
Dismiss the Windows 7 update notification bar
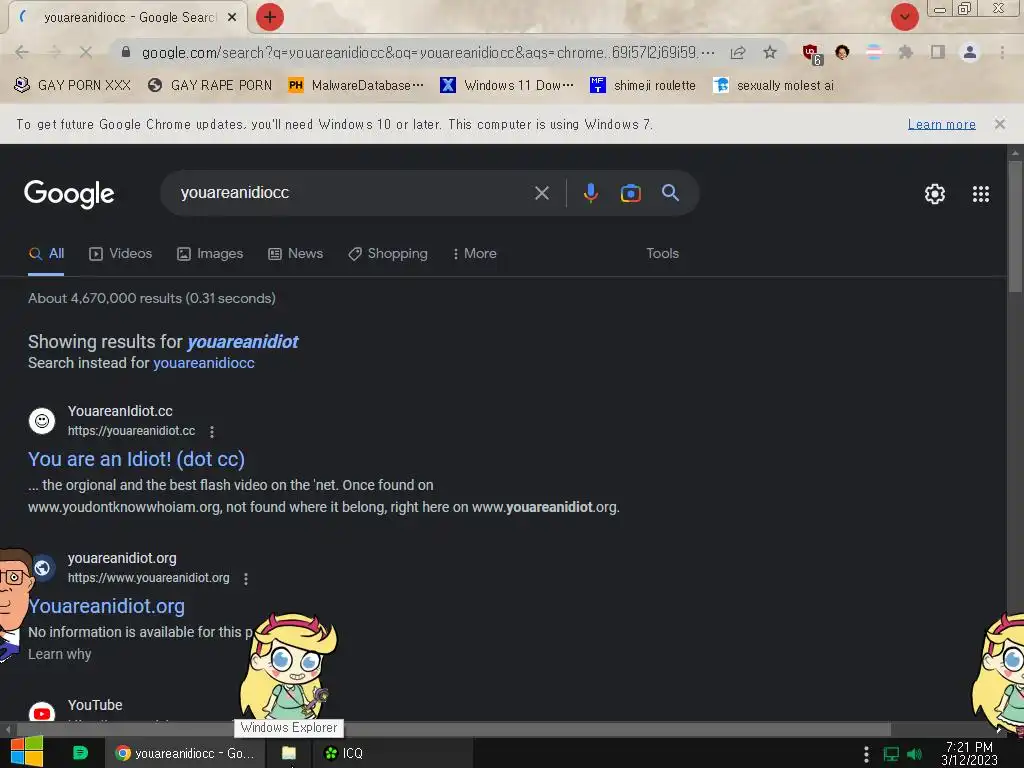tap(999, 124)
